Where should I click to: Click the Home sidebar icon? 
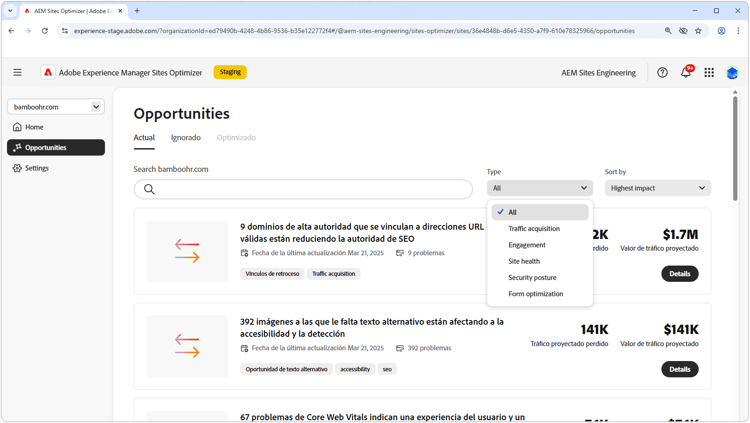click(17, 127)
